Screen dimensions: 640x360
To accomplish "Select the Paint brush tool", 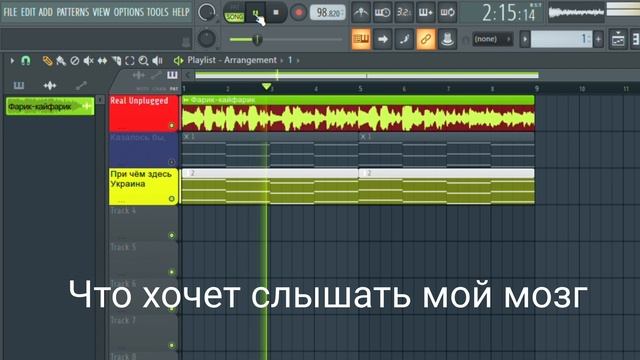I will click(x=61, y=61).
